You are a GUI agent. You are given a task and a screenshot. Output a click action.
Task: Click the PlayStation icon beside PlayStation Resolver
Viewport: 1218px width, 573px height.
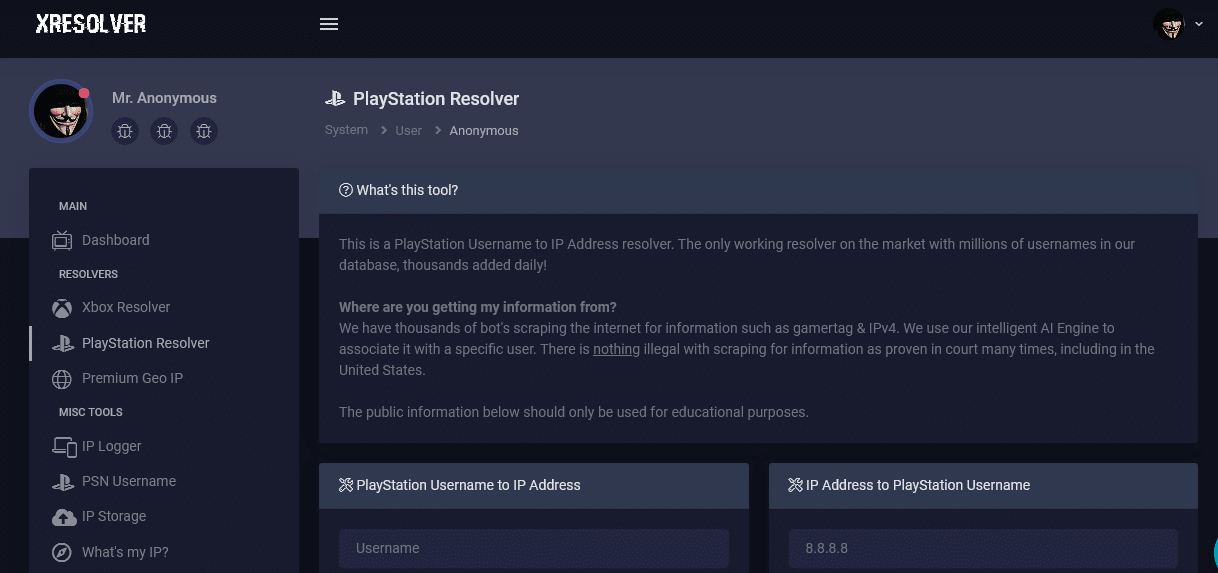63,343
